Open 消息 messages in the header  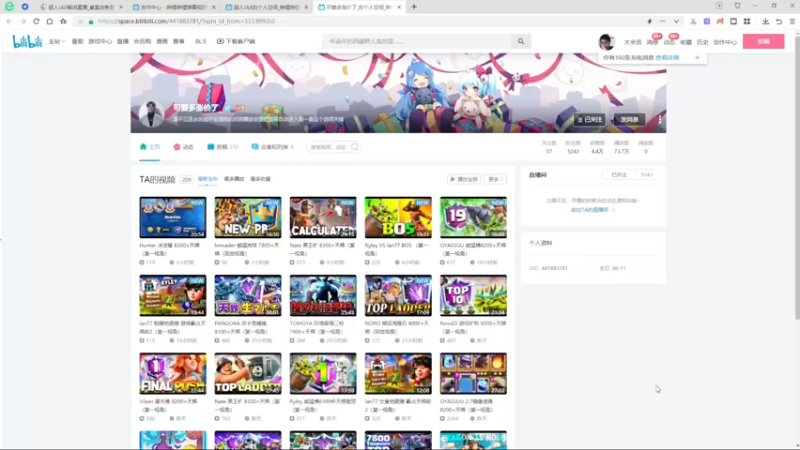click(652, 42)
